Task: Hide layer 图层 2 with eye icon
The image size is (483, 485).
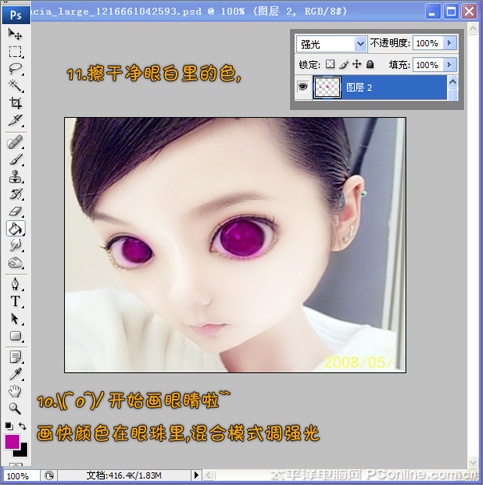Action: 303,87
